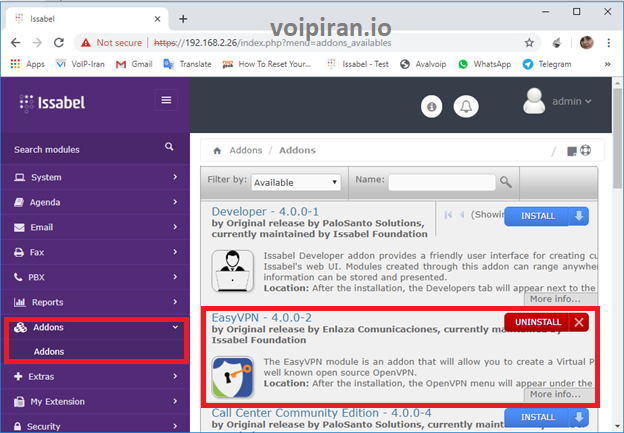Install Call Center Community Edition addon

[x=538, y=417]
